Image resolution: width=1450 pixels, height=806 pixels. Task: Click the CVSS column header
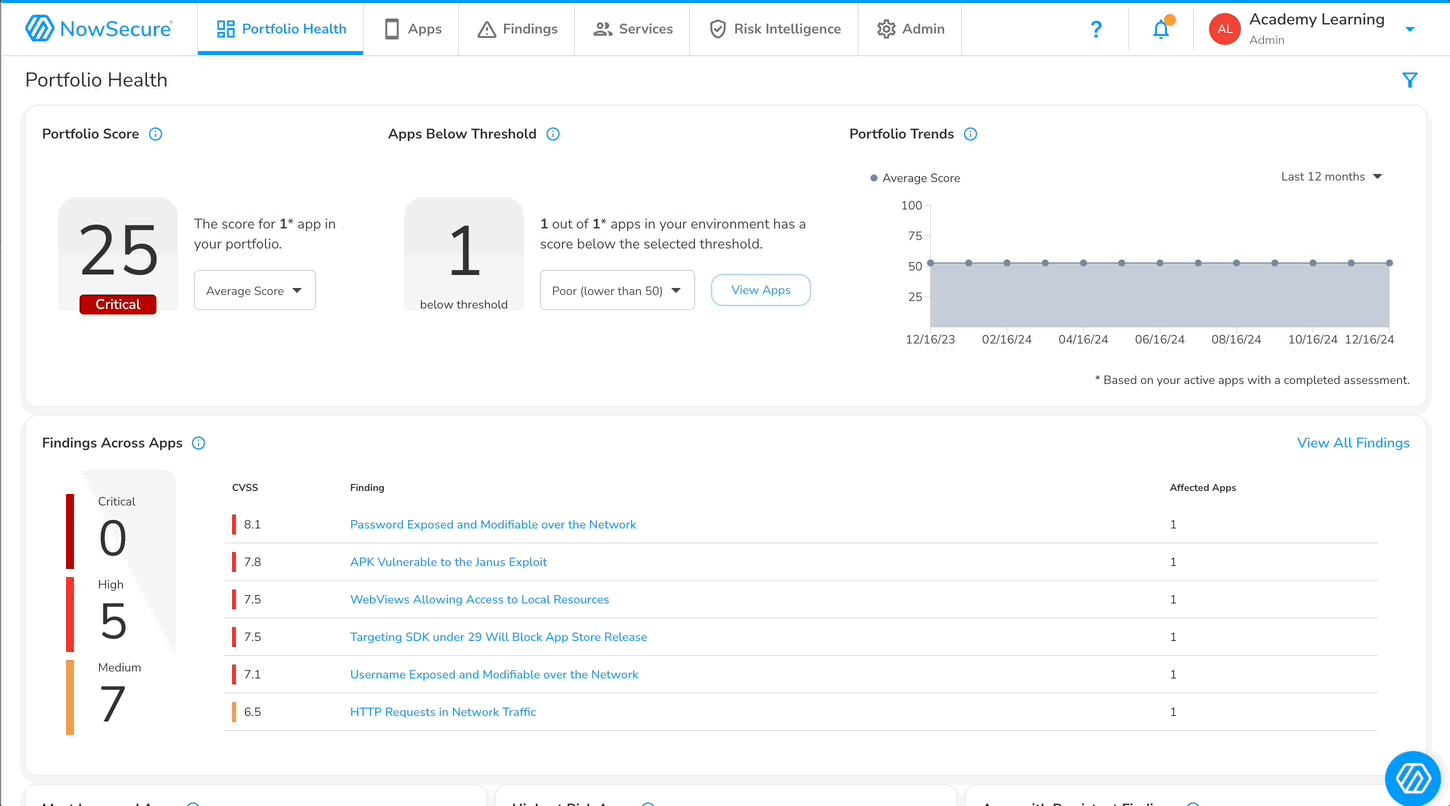pos(245,488)
